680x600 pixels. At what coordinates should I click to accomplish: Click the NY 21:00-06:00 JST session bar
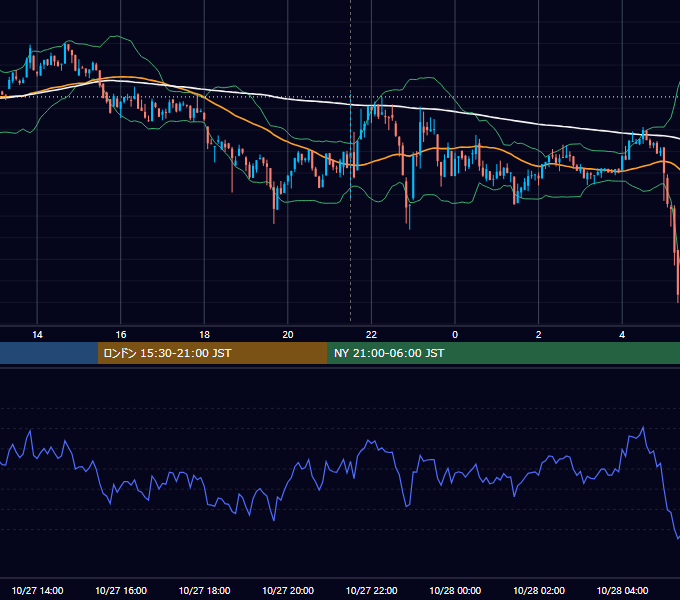(503, 353)
